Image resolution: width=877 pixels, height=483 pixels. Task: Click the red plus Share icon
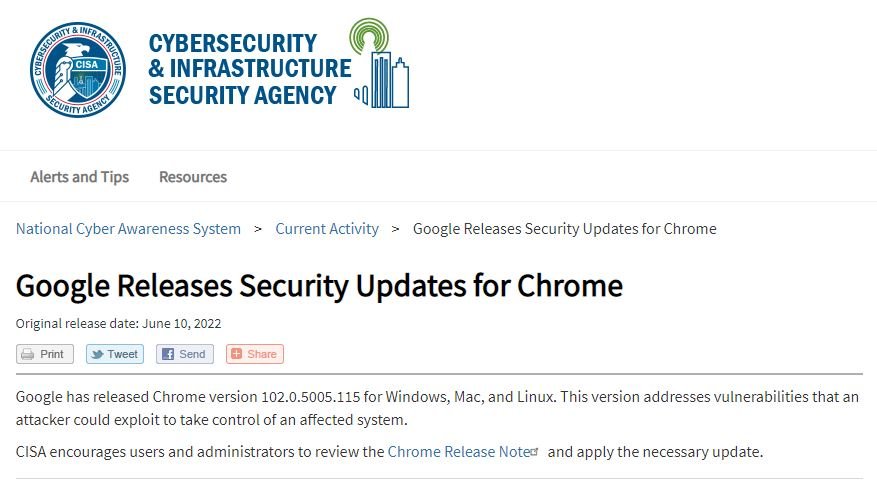click(237, 354)
